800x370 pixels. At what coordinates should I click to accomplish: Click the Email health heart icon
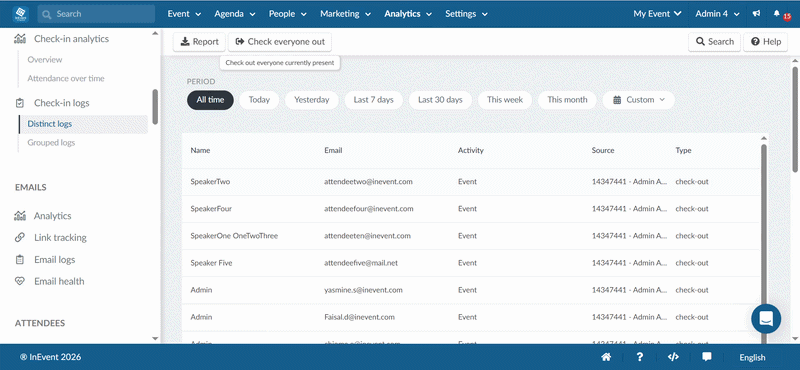(x=20, y=281)
